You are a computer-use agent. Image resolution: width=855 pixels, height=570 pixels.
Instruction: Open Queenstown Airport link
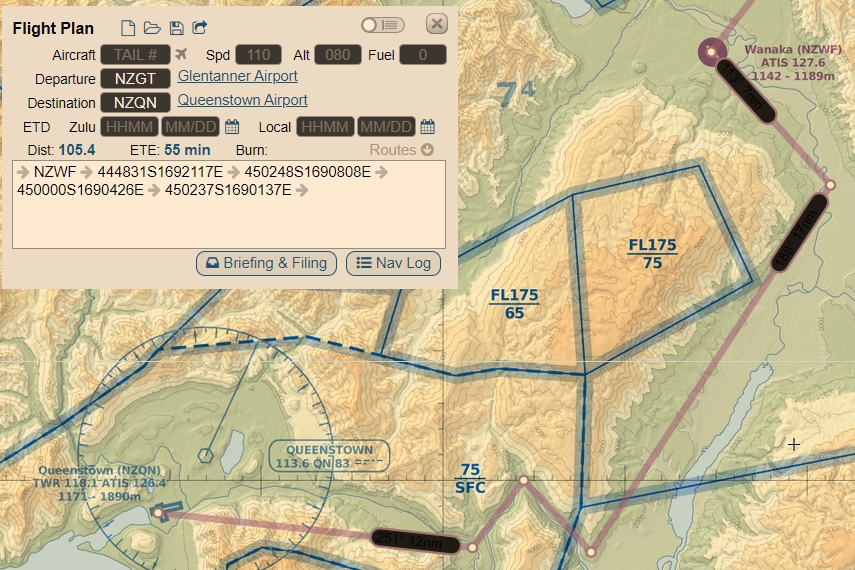tap(243, 100)
